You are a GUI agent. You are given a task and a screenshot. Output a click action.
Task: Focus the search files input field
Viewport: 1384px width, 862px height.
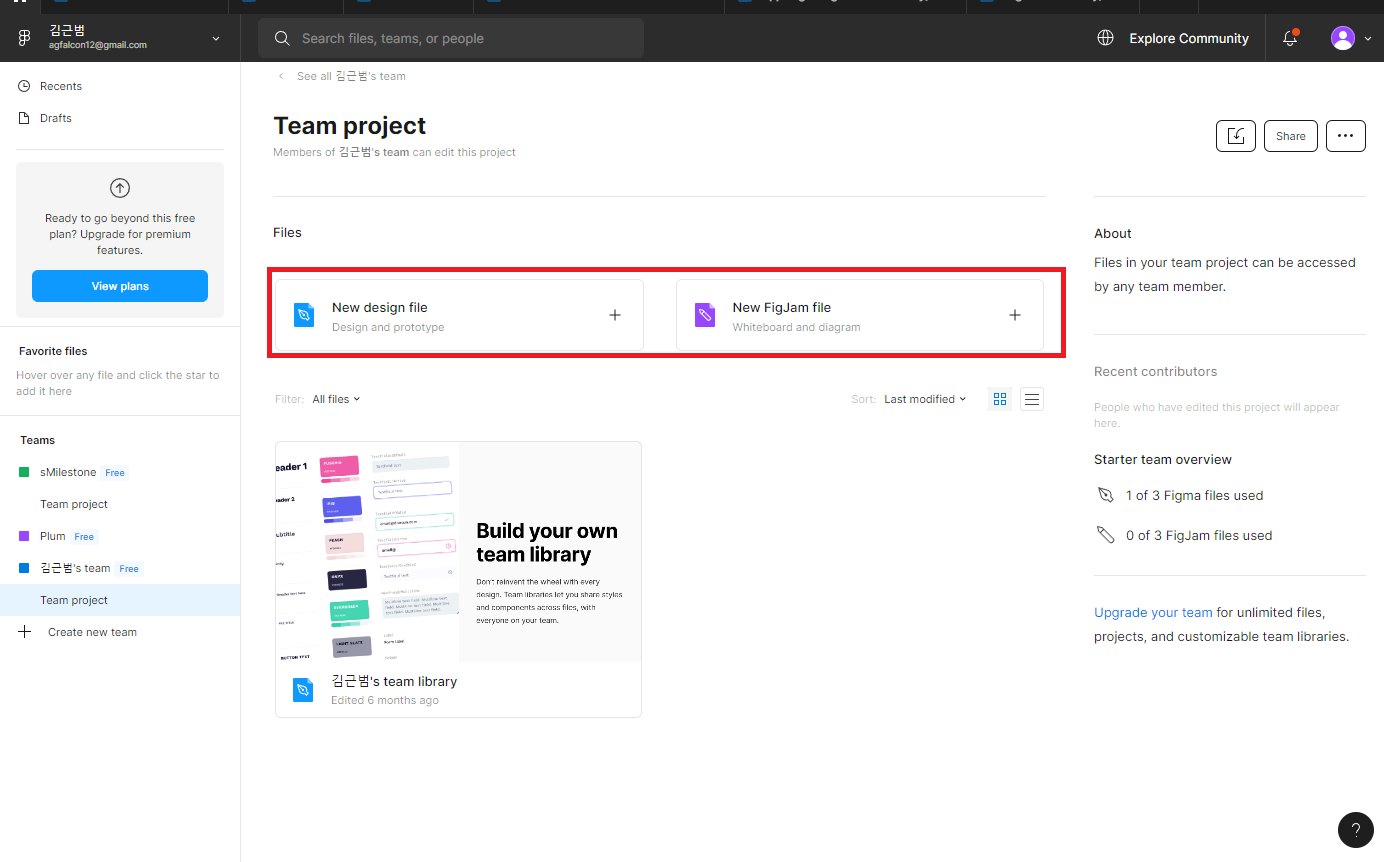tap(451, 38)
